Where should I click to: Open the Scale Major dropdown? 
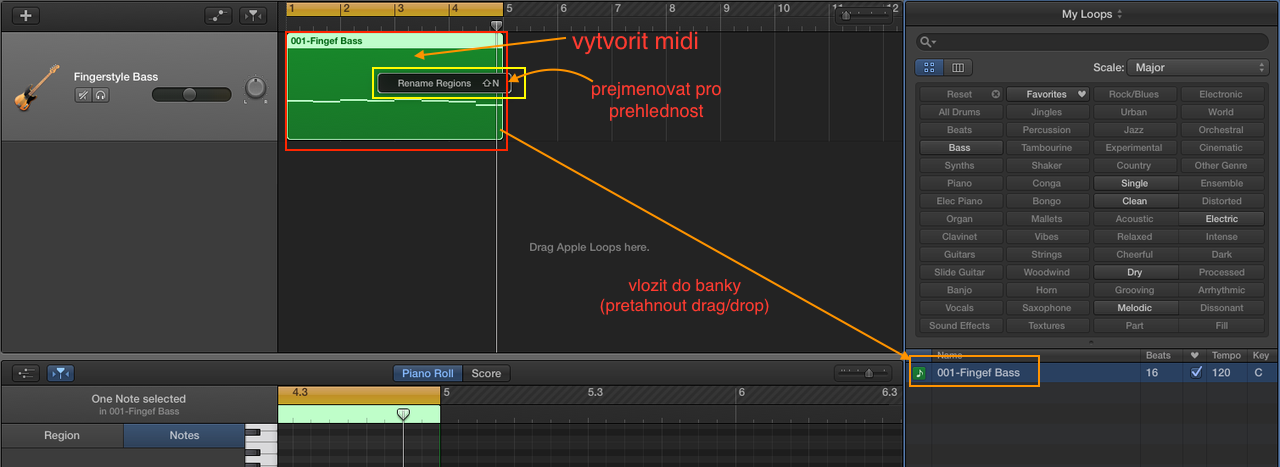[1197, 67]
